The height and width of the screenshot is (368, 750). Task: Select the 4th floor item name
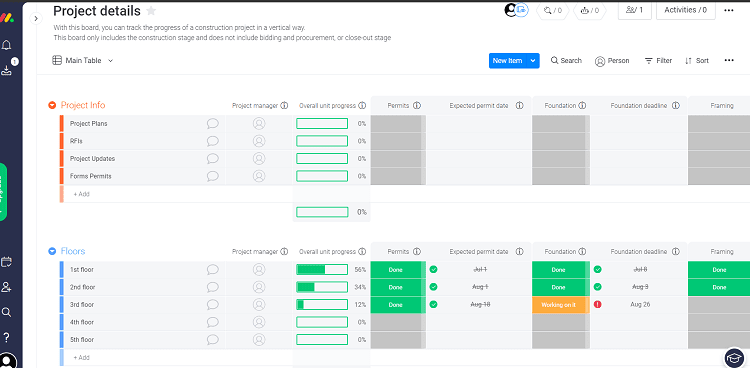coord(82,322)
